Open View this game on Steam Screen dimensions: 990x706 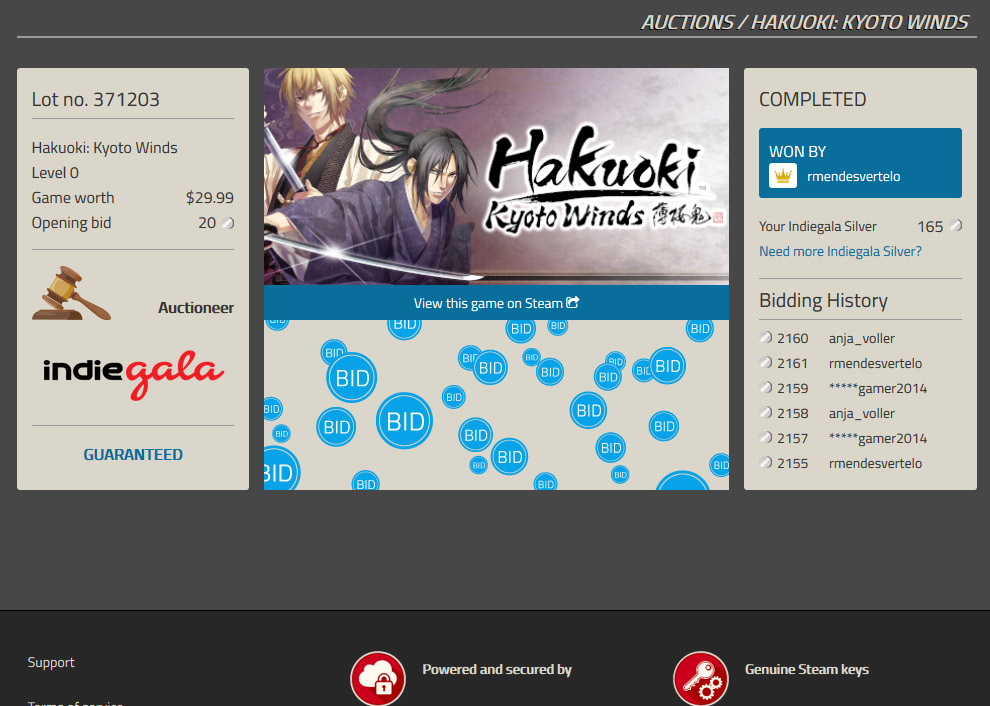click(x=496, y=302)
